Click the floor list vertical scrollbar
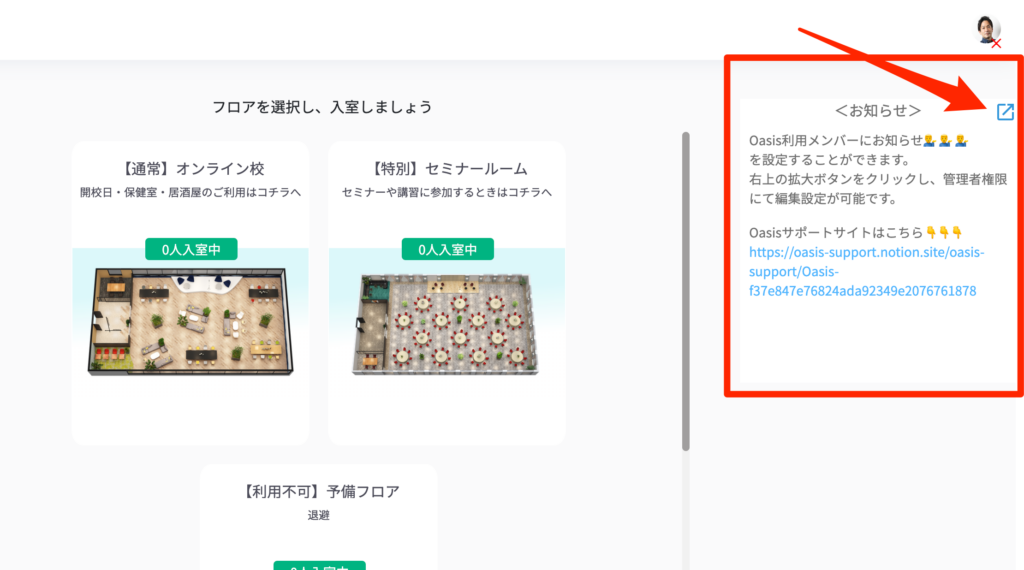Viewport: 1024px width, 570px height. pyautogui.click(x=686, y=291)
